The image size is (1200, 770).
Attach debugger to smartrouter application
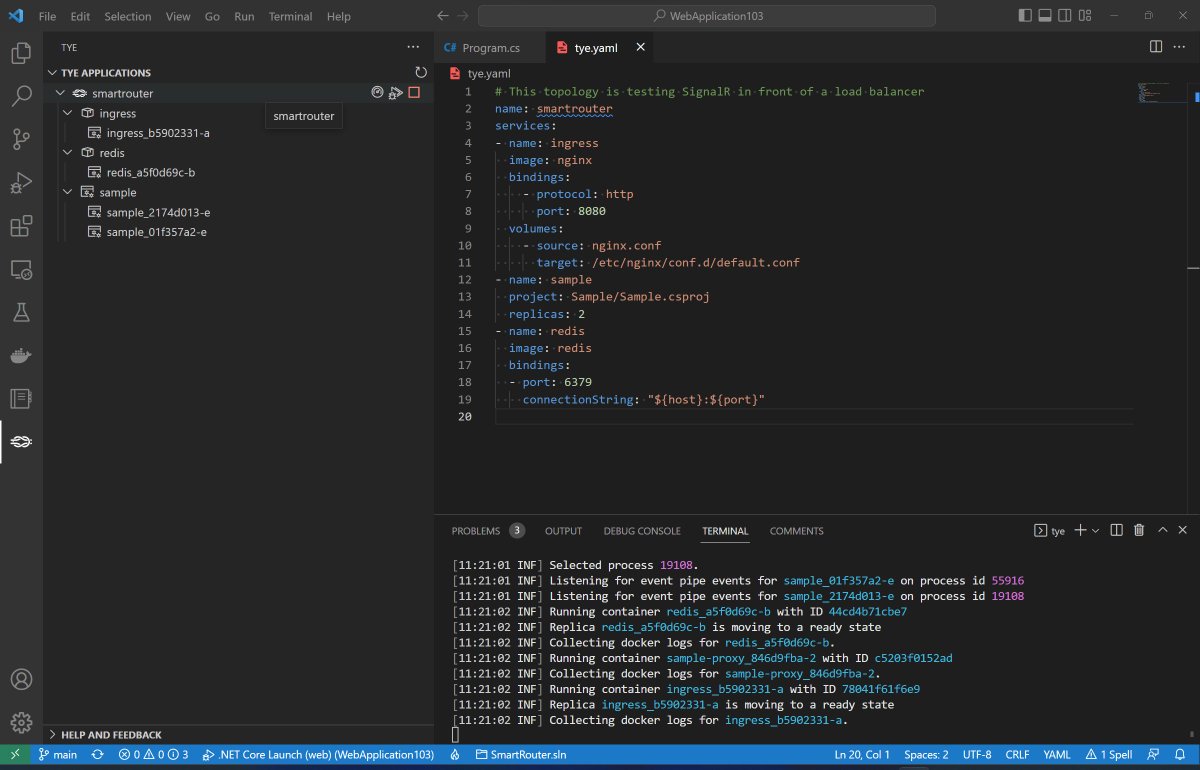[x=396, y=92]
